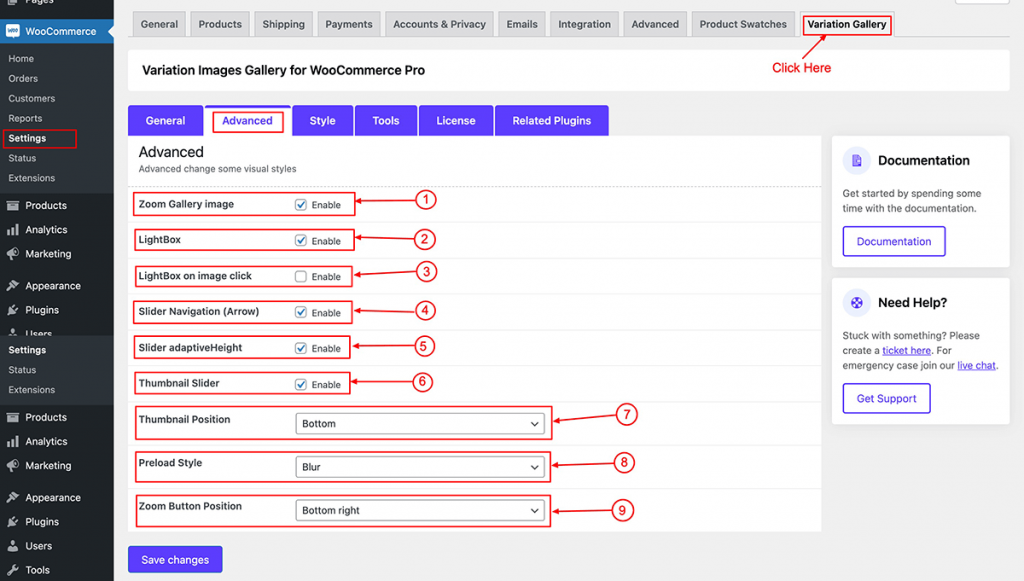Screen dimensions: 1024x581
Task: Open the Product Swatches settings tab
Action: (x=743, y=24)
